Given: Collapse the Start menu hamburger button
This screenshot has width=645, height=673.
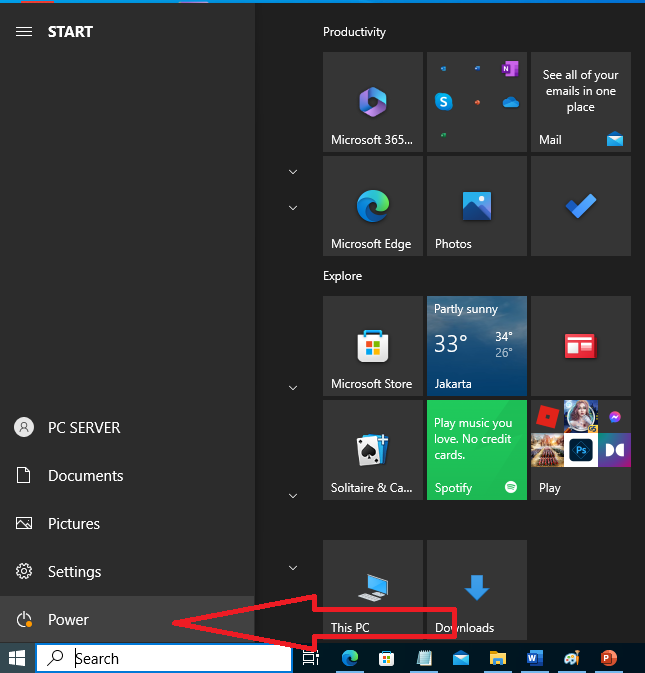Looking at the screenshot, I should click(x=24, y=32).
